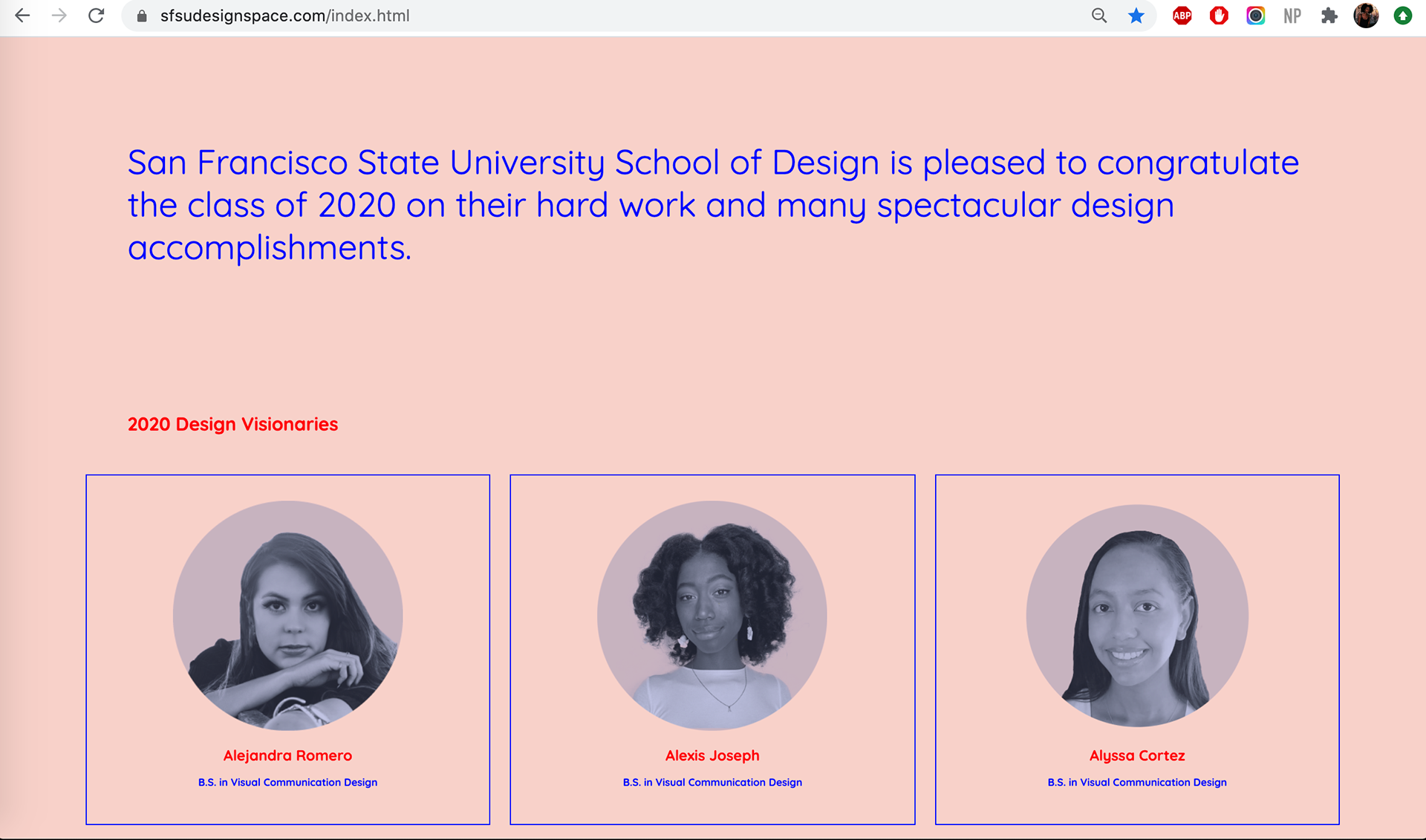Open Alexis Joseph's portrait photo
Image resolution: width=1426 pixels, height=840 pixels.
click(x=712, y=616)
